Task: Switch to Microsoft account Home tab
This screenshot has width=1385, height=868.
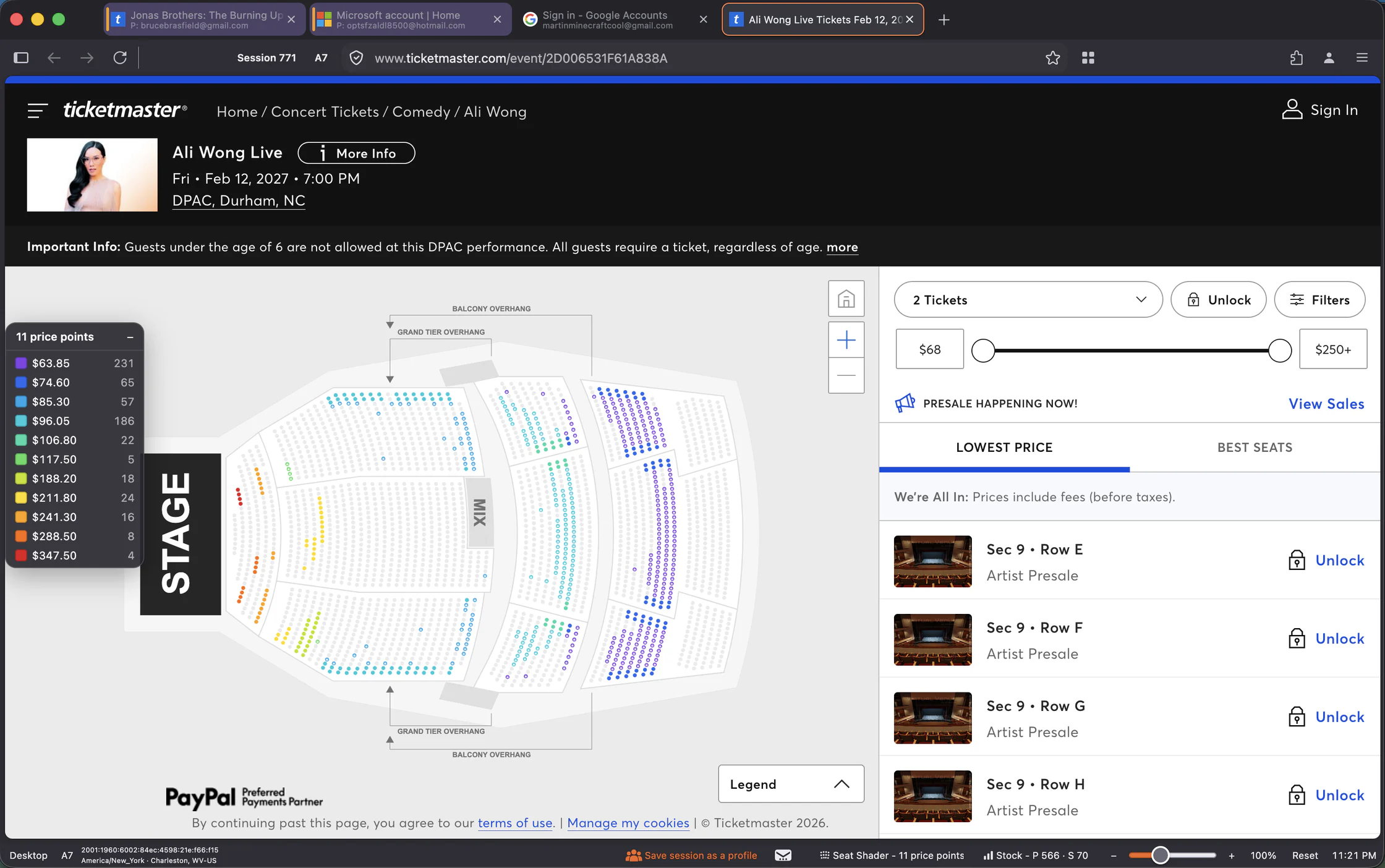Action: tap(411, 20)
